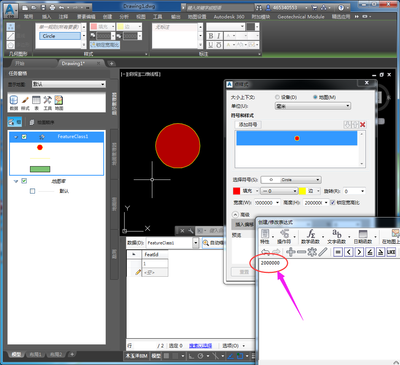Delete symbol with the red X icon
This screenshot has width=400, height=365.
pyautogui.click(x=363, y=125)
